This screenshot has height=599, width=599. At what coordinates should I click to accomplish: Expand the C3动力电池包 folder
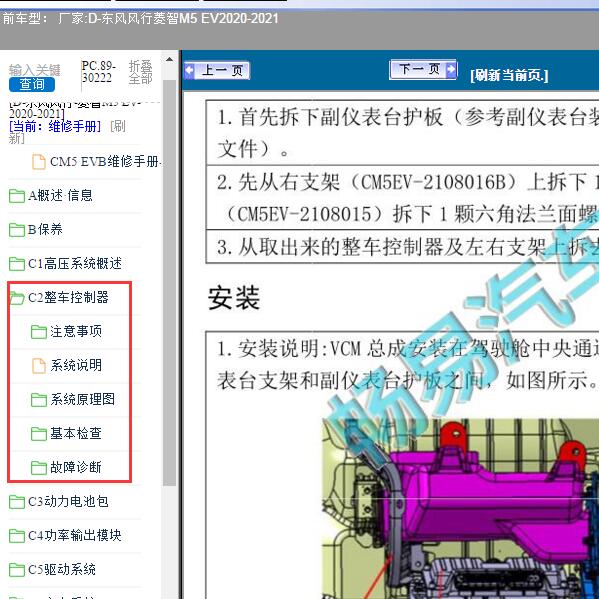(68, 501)
